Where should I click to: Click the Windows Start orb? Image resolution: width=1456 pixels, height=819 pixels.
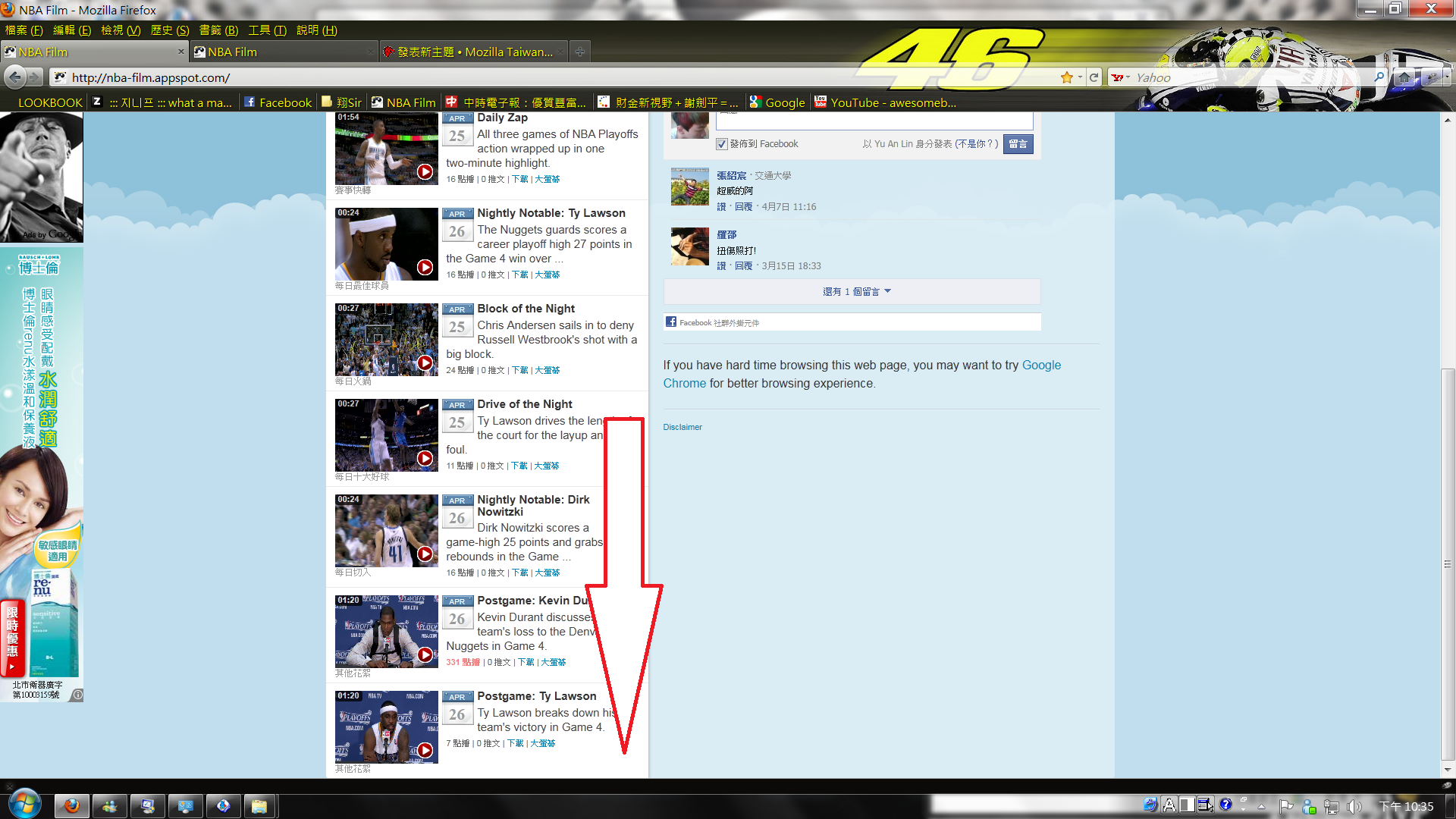(x=24, y=805)
